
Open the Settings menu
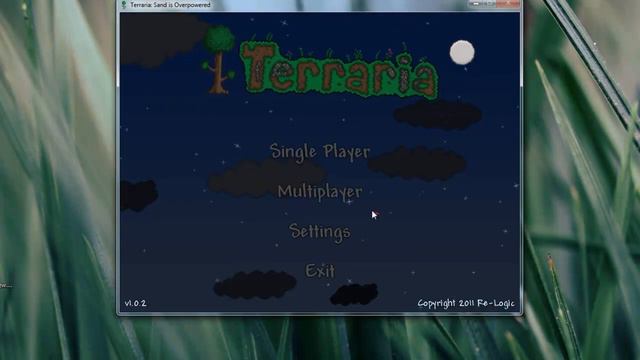coord(320,231)
